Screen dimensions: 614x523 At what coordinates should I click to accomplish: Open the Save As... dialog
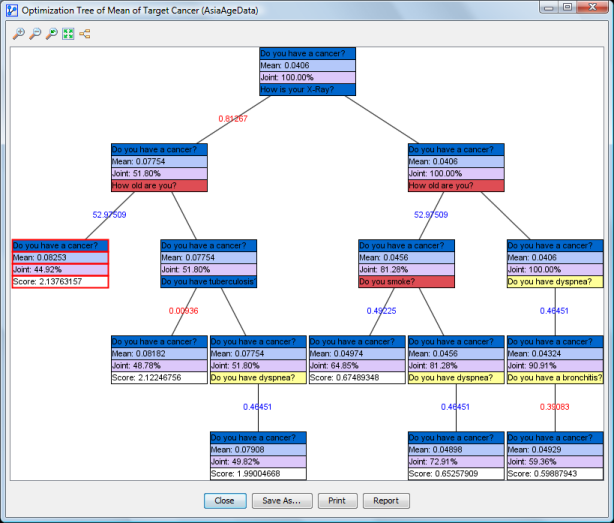coord(282,501)
